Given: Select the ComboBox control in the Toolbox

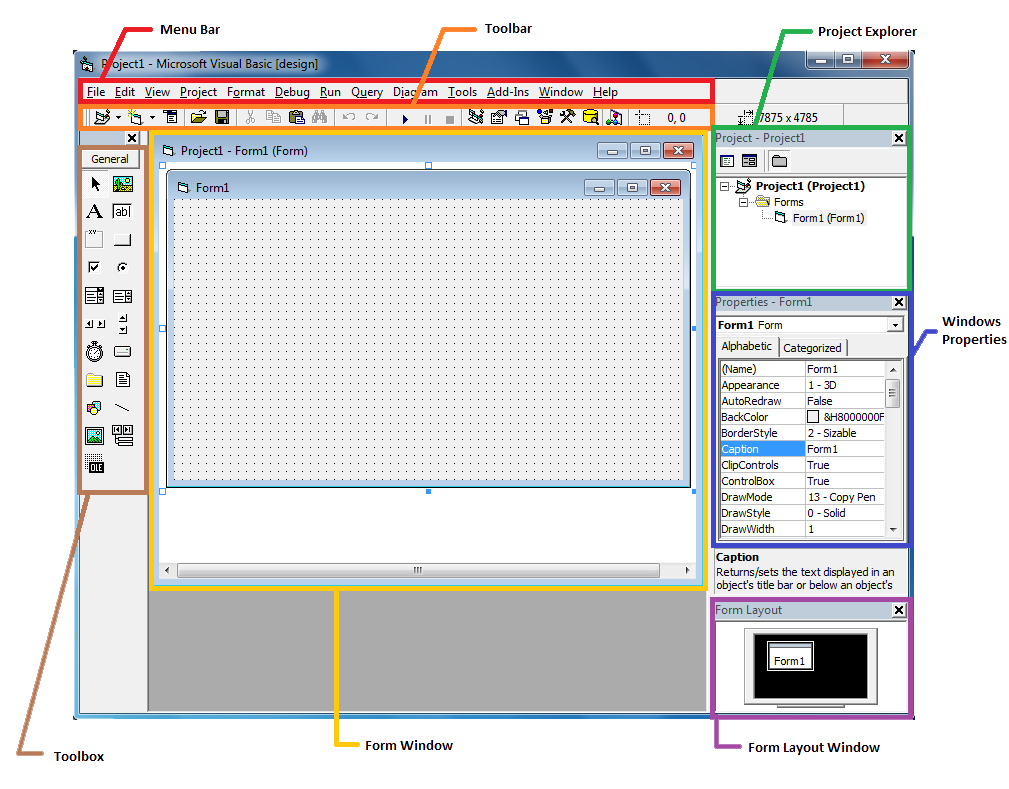Looking at the screenshot, I should click(x=95, y=295).
